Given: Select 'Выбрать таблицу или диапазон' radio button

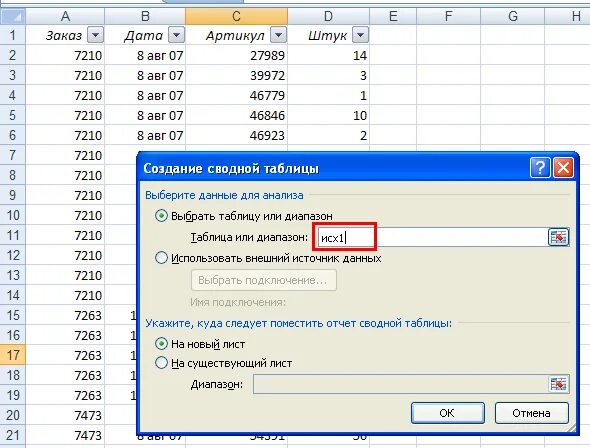Looking at the screenshot, I should point(161,216).
